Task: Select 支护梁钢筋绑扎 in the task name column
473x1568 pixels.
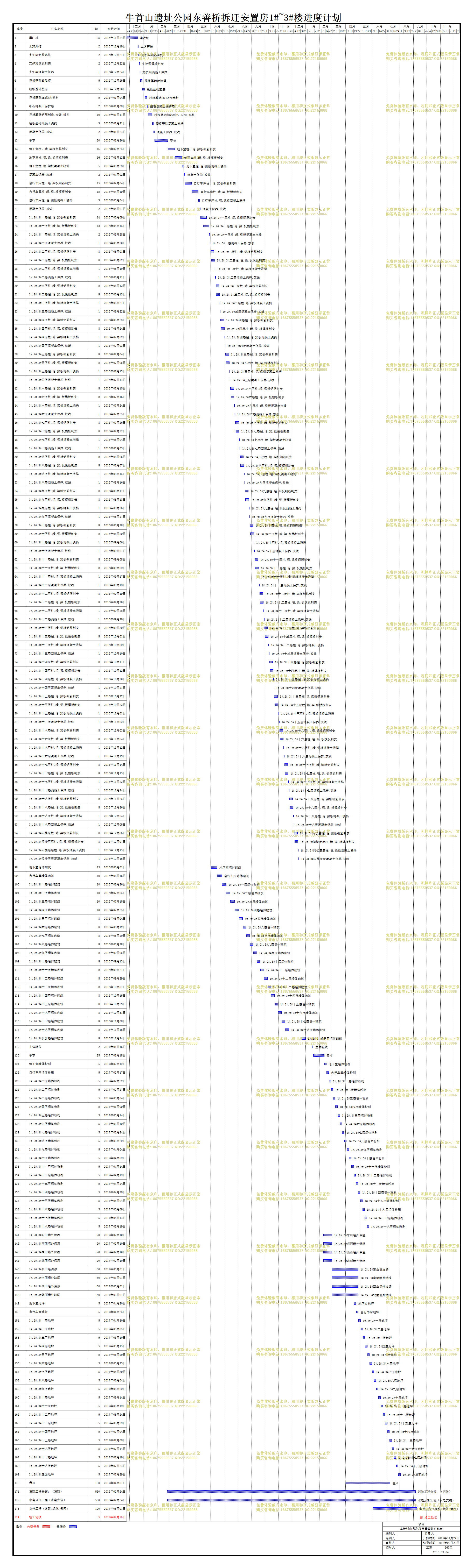Action: click(x=57, y=55)
